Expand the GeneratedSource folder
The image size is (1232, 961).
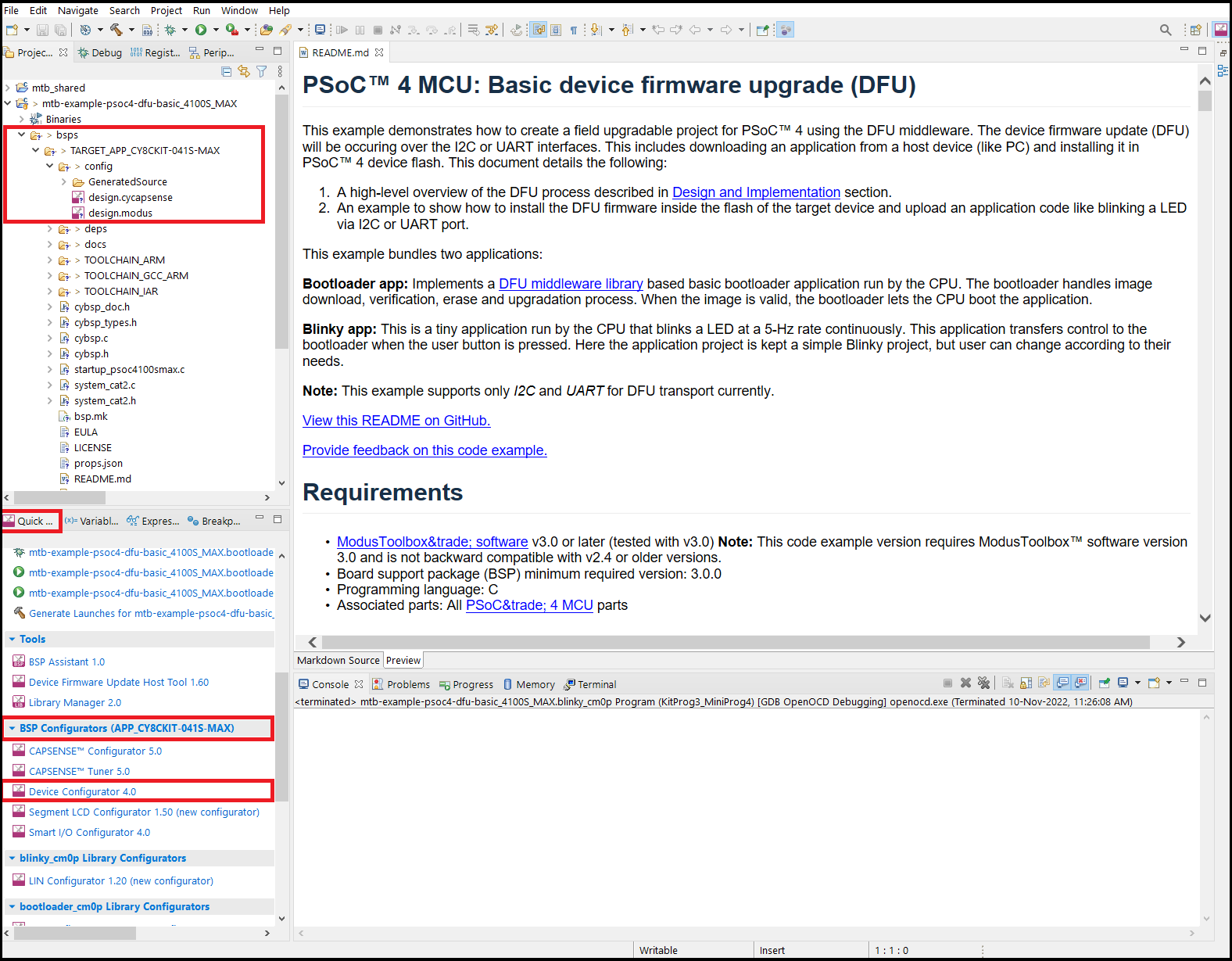click(64, 181)
